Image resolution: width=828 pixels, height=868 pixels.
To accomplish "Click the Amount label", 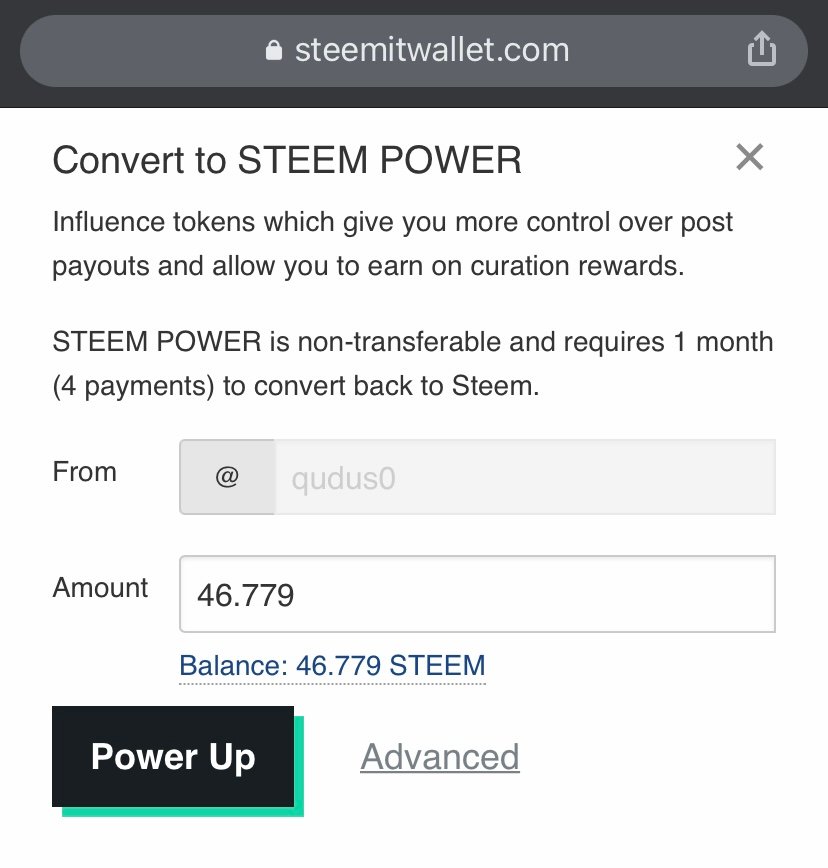I will tap(100, 588).
